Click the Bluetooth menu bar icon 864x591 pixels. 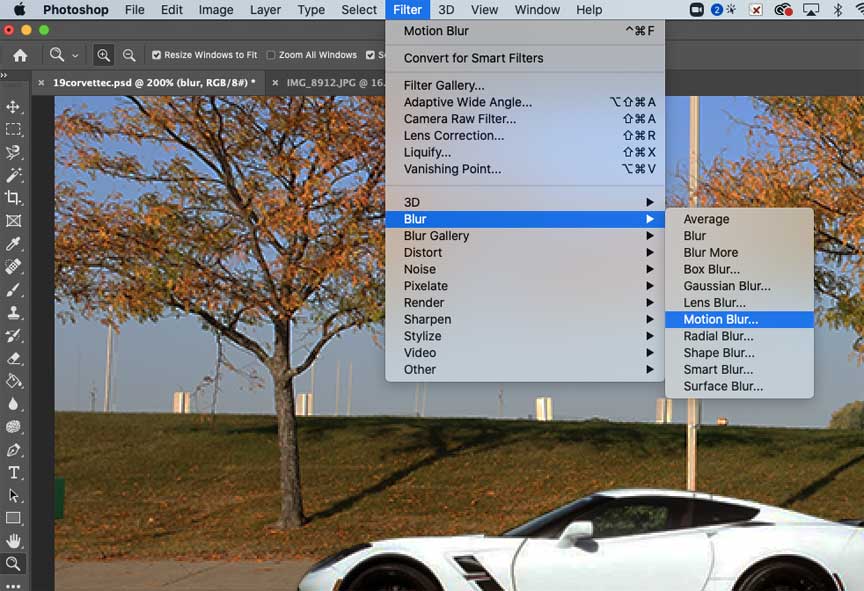point(838,9)
